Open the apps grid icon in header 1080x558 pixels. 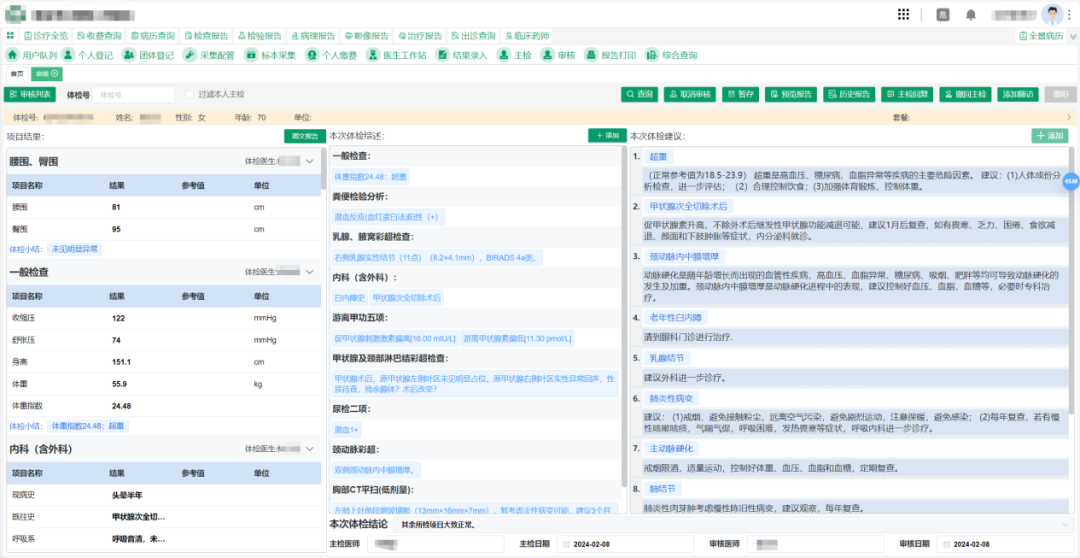pyautogui.click(x=904, y=14)
